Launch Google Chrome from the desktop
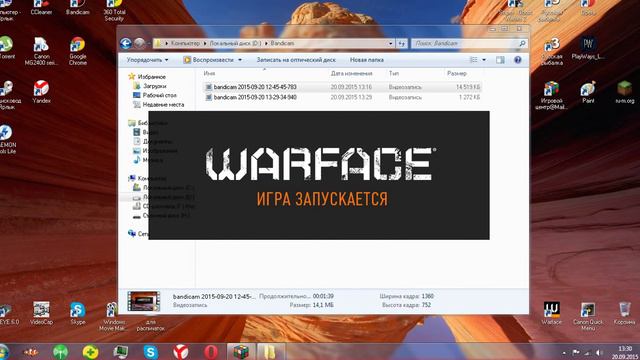This screenshot has width=640, height=360. tap(78, 51)
